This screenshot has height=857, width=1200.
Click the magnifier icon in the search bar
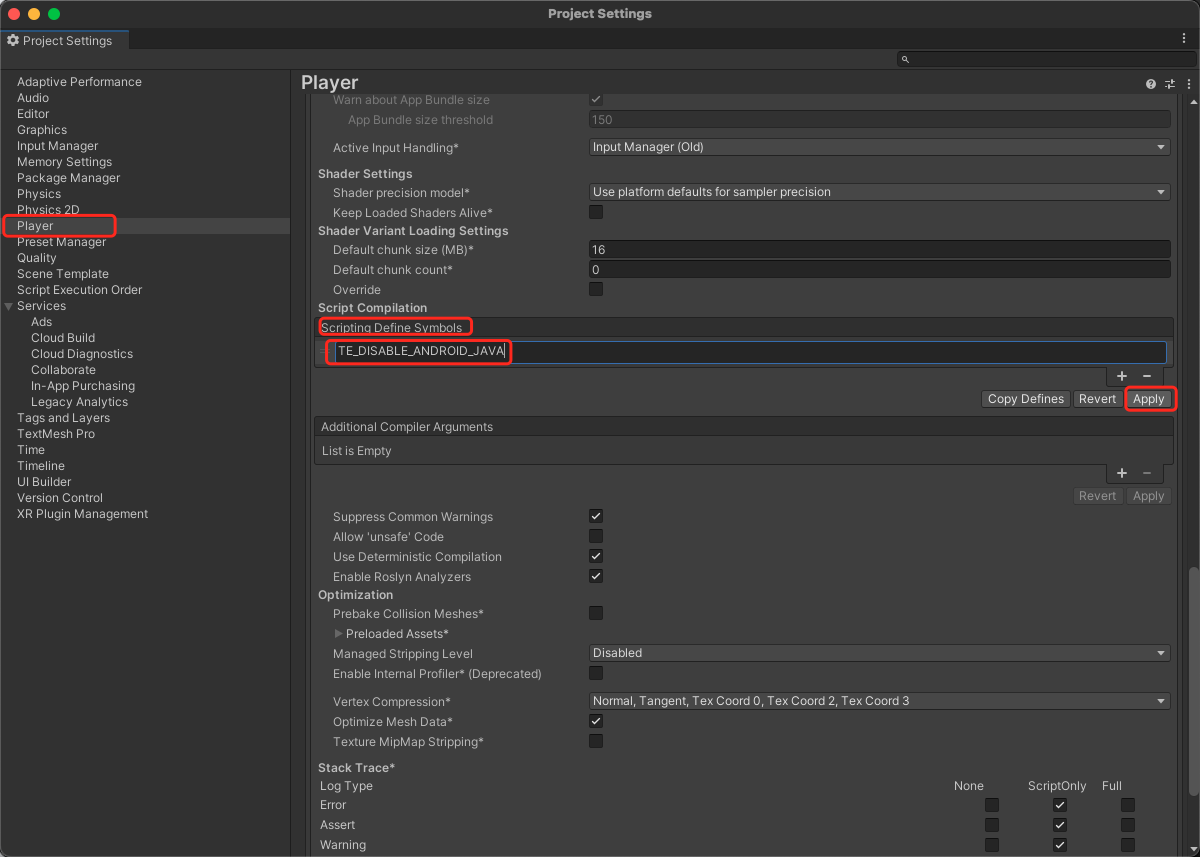tap(906, 60)
